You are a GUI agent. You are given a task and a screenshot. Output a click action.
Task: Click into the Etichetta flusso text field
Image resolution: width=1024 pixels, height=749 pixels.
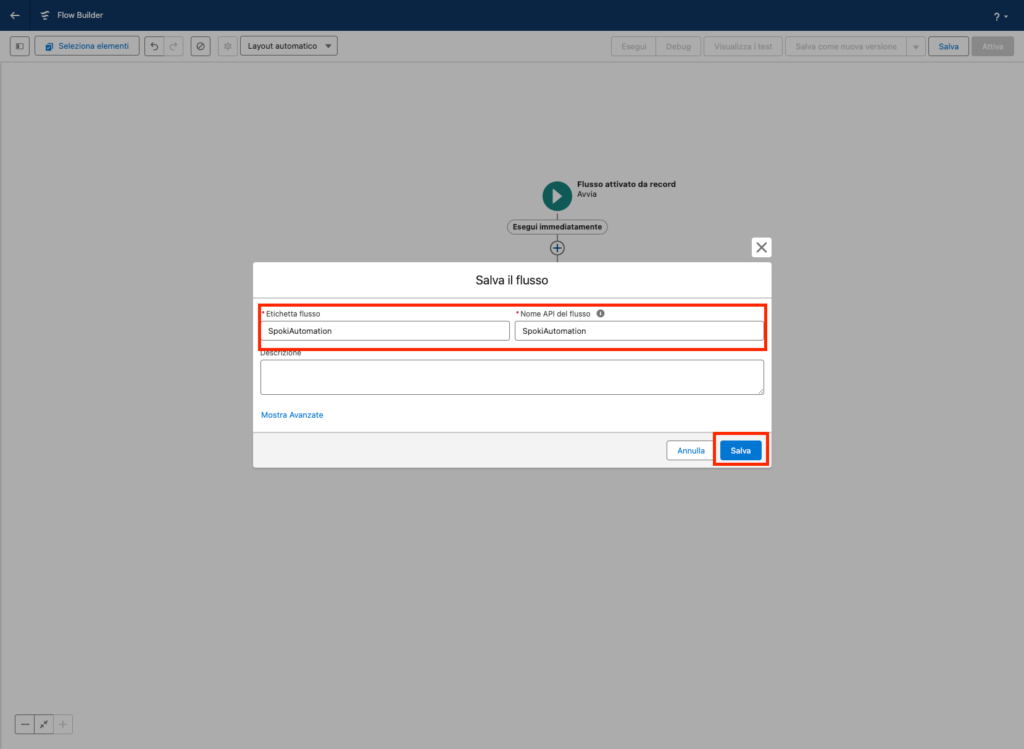[384, 331]
